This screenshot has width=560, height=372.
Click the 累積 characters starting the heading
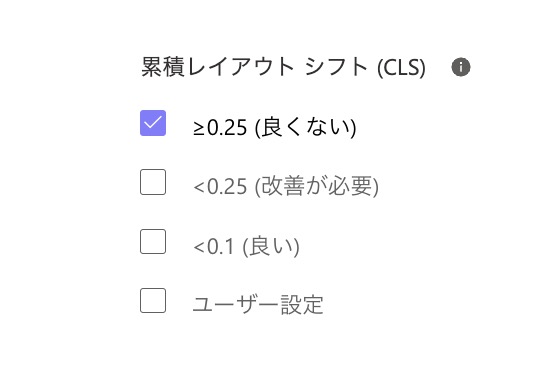pos(163,67)
